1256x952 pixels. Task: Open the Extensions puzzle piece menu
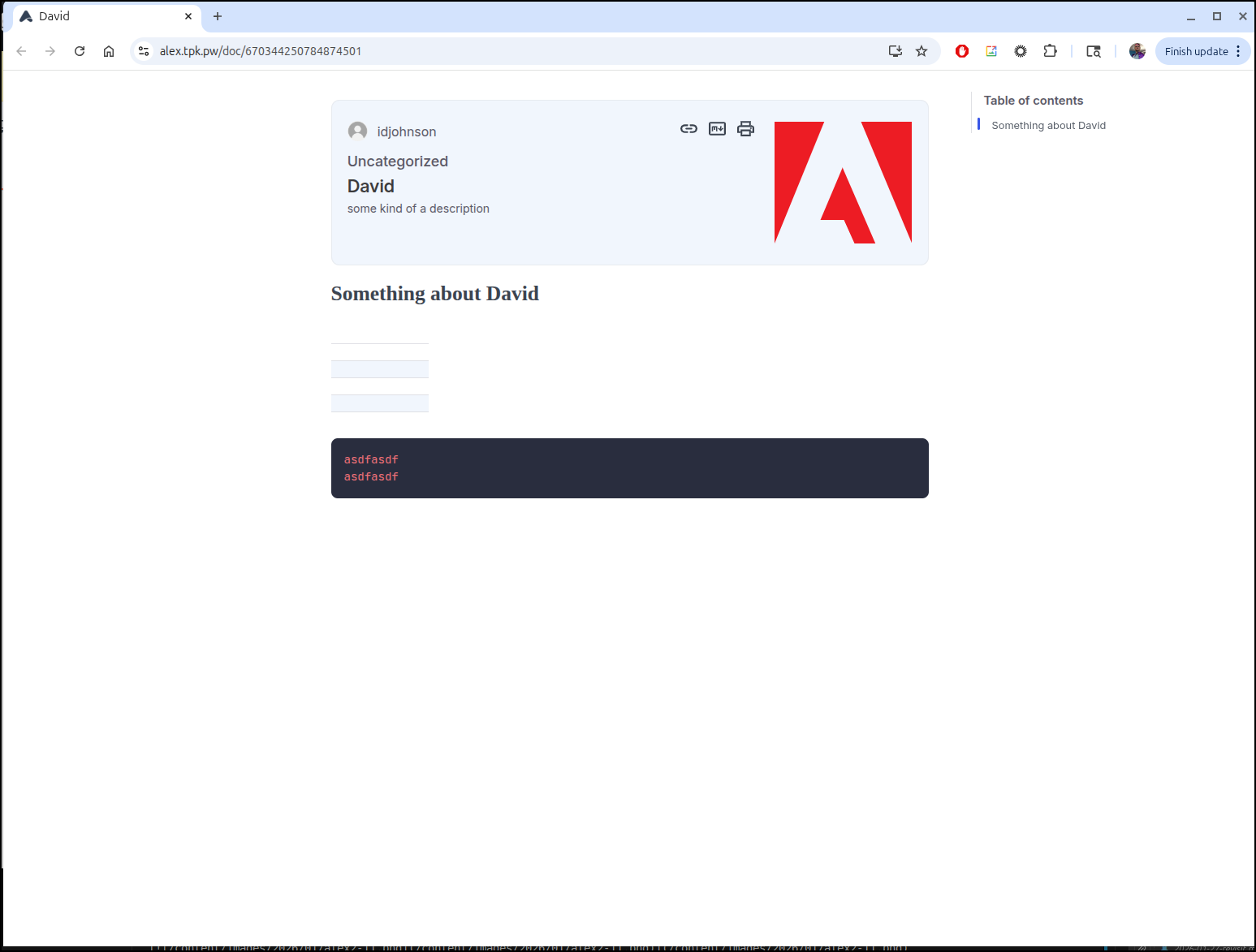1050,51
